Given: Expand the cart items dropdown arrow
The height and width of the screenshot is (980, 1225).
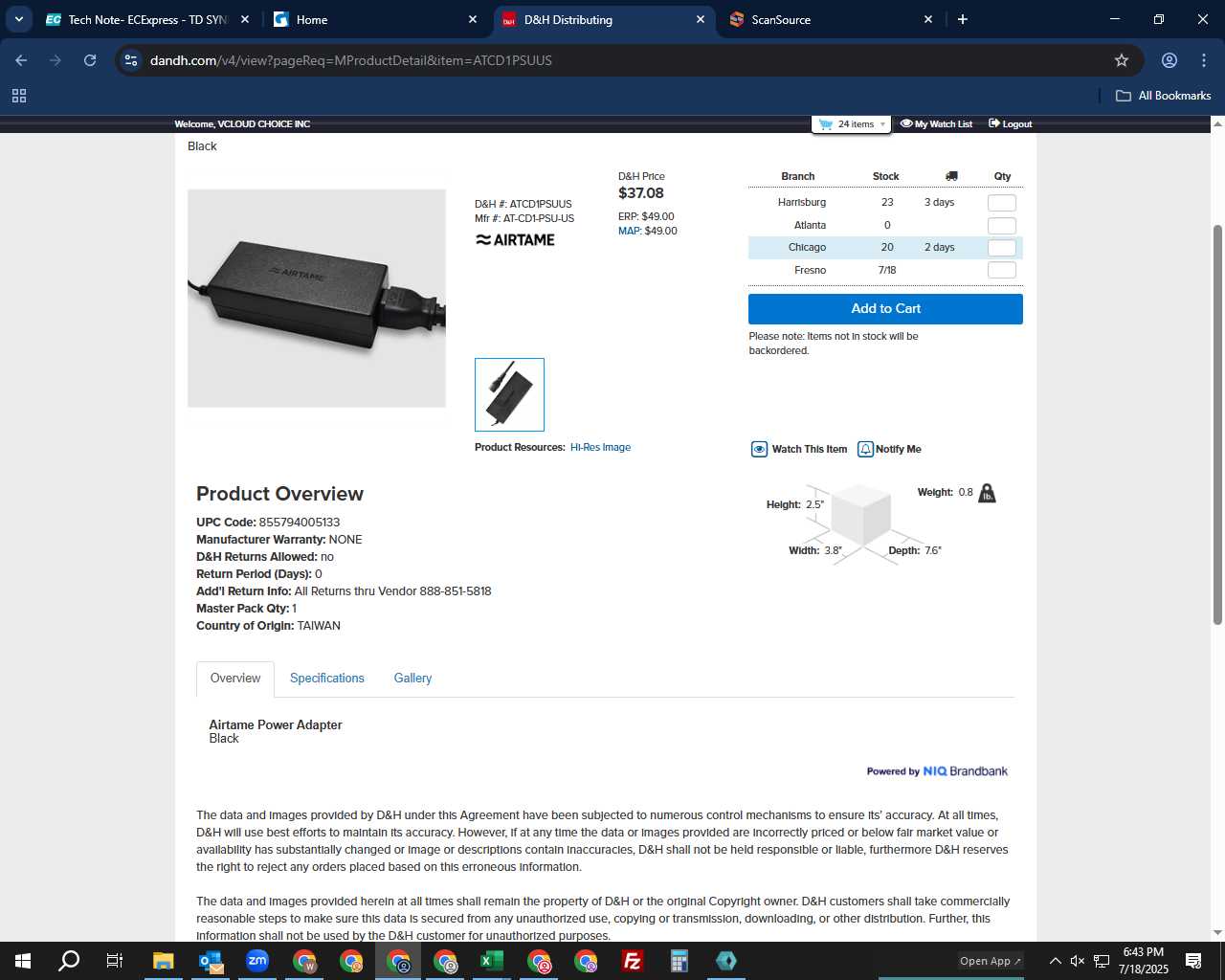Looking at the screenshot, I should [x=882, y=124].
